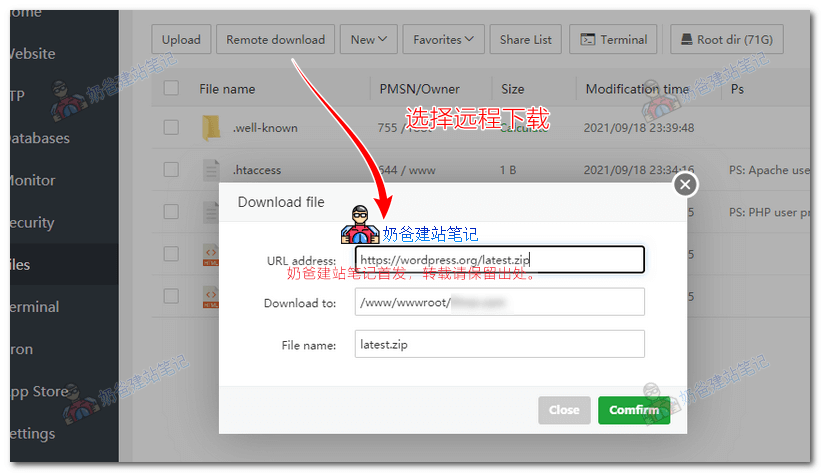Click the gray Close button
This screenshot has height=473, width=821.
click(x=564, y=410)
